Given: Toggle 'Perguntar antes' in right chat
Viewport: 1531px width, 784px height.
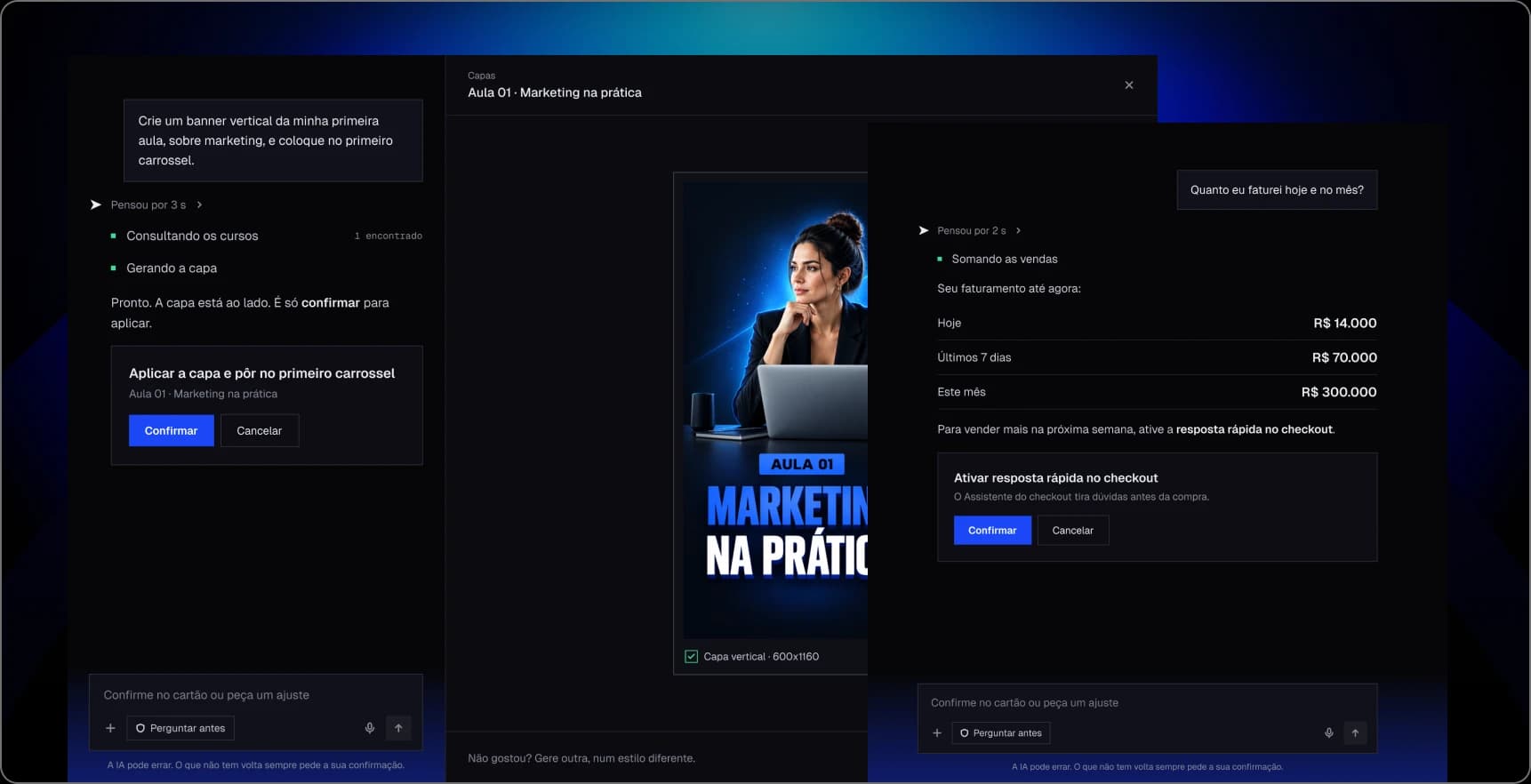Looking at the screenshot, I should pyautogui.click(x=1001, y=733).
